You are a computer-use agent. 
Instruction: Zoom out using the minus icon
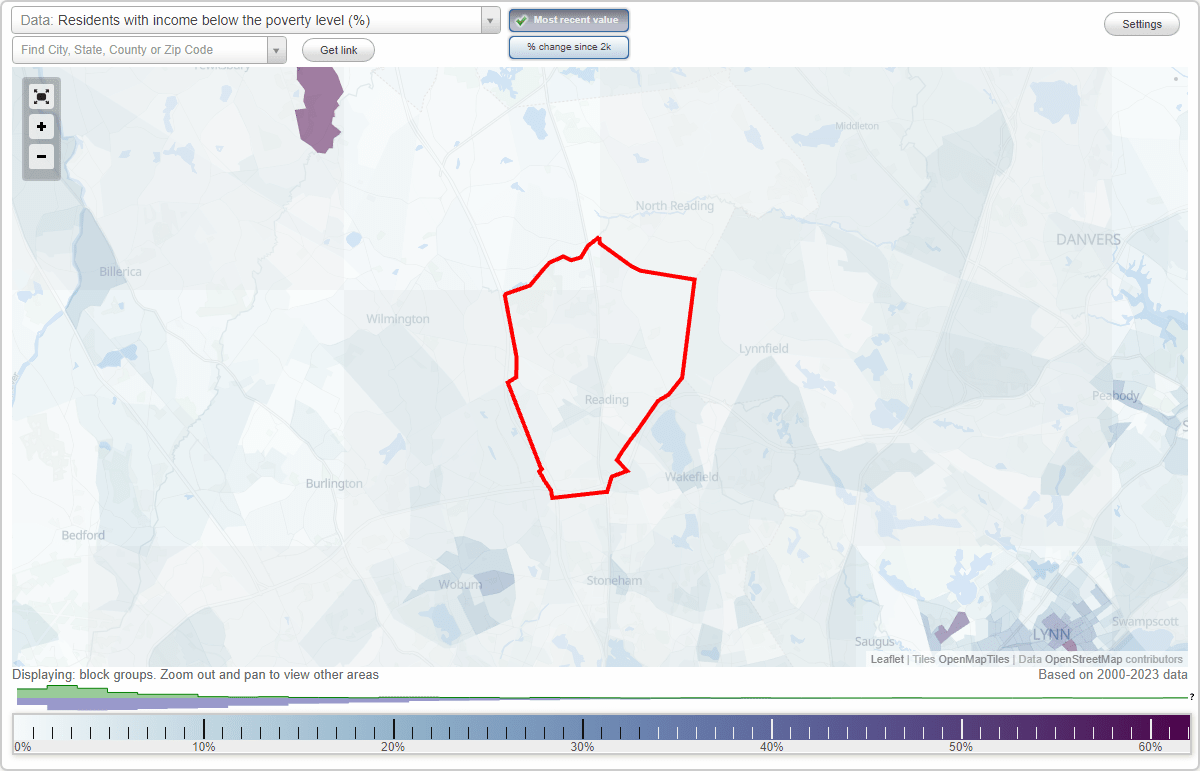coord(41,156)
